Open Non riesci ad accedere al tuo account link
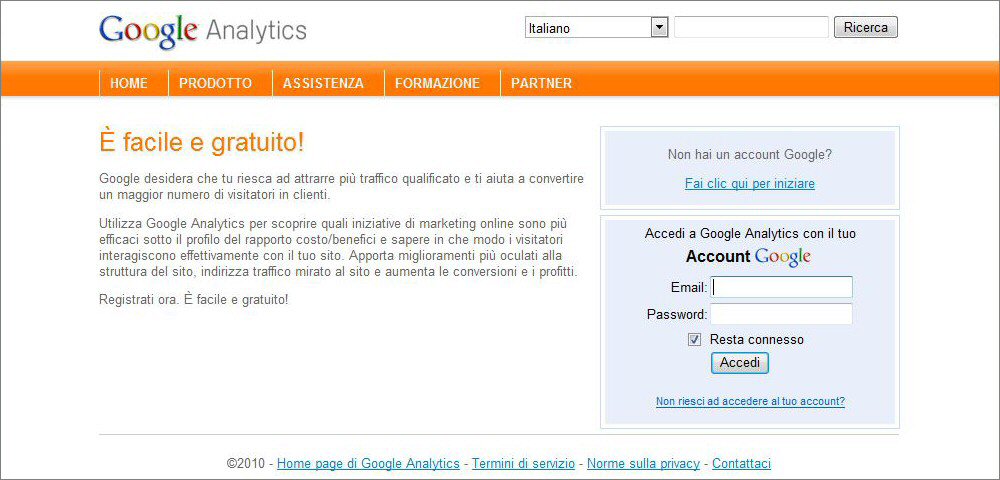Screen dimensions: 1000x480 [750, 402]
